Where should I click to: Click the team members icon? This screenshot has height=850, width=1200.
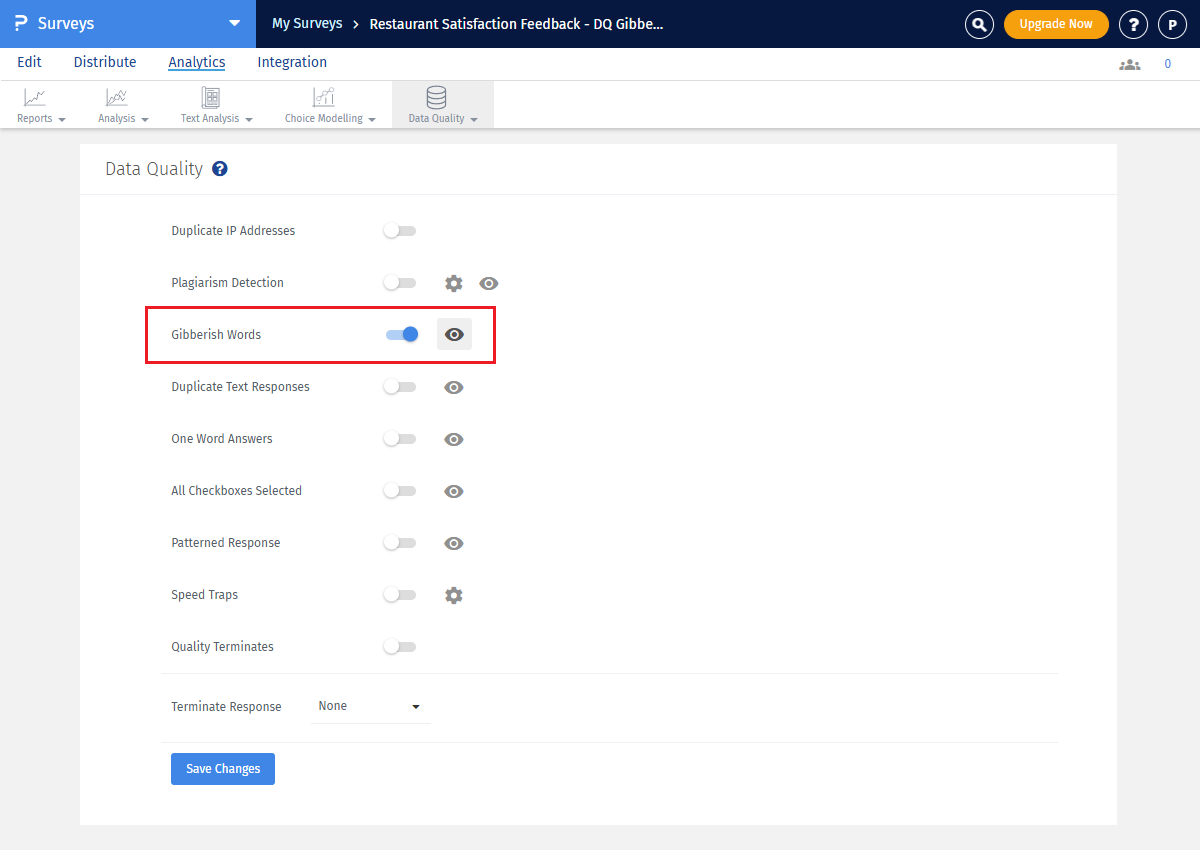[1129, 64]
